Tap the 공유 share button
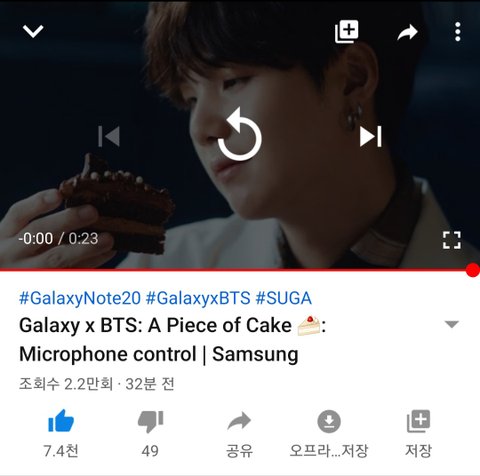 point(239,433)
